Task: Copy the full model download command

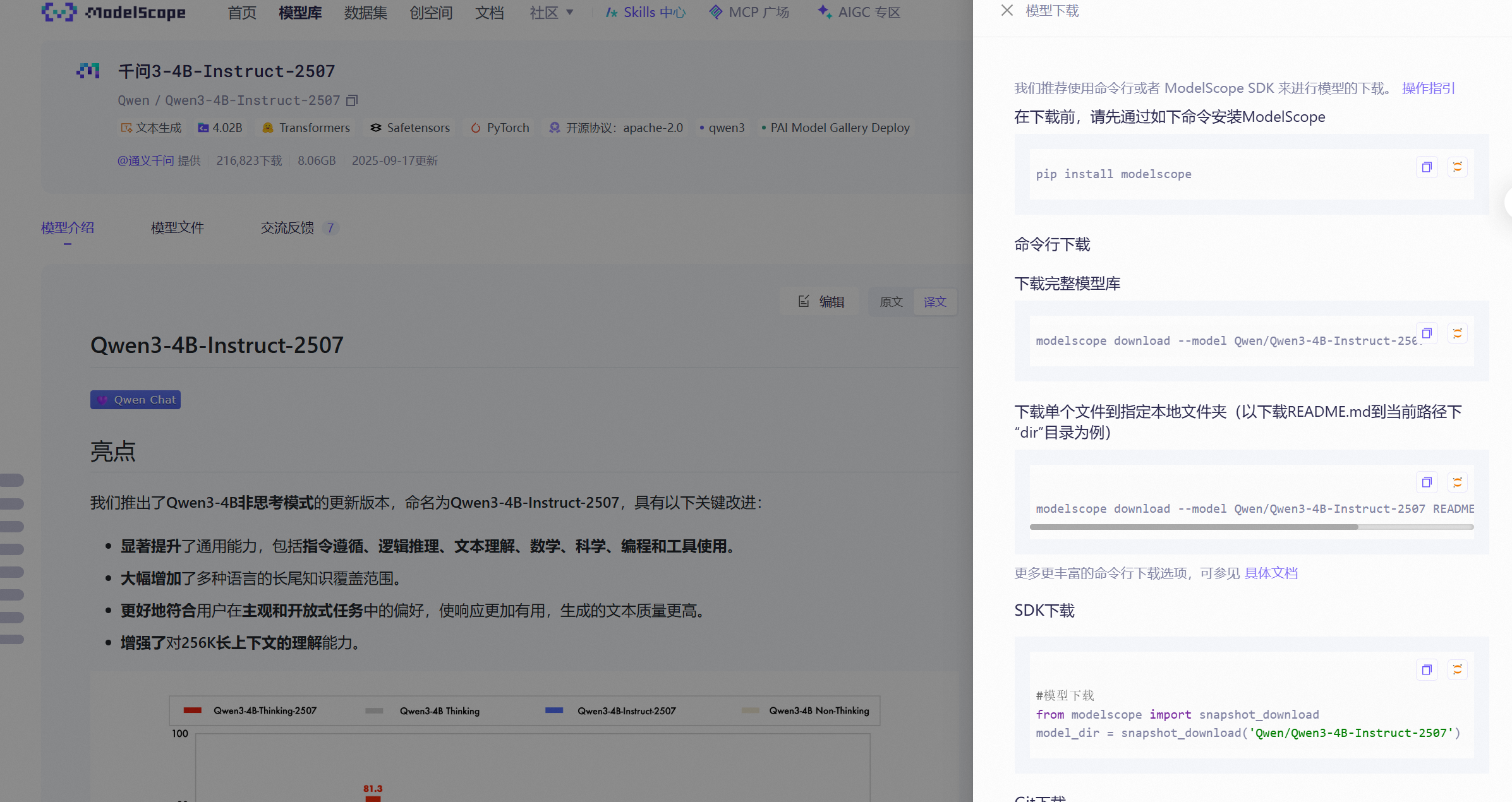Action: click(x=1427, y=333)
